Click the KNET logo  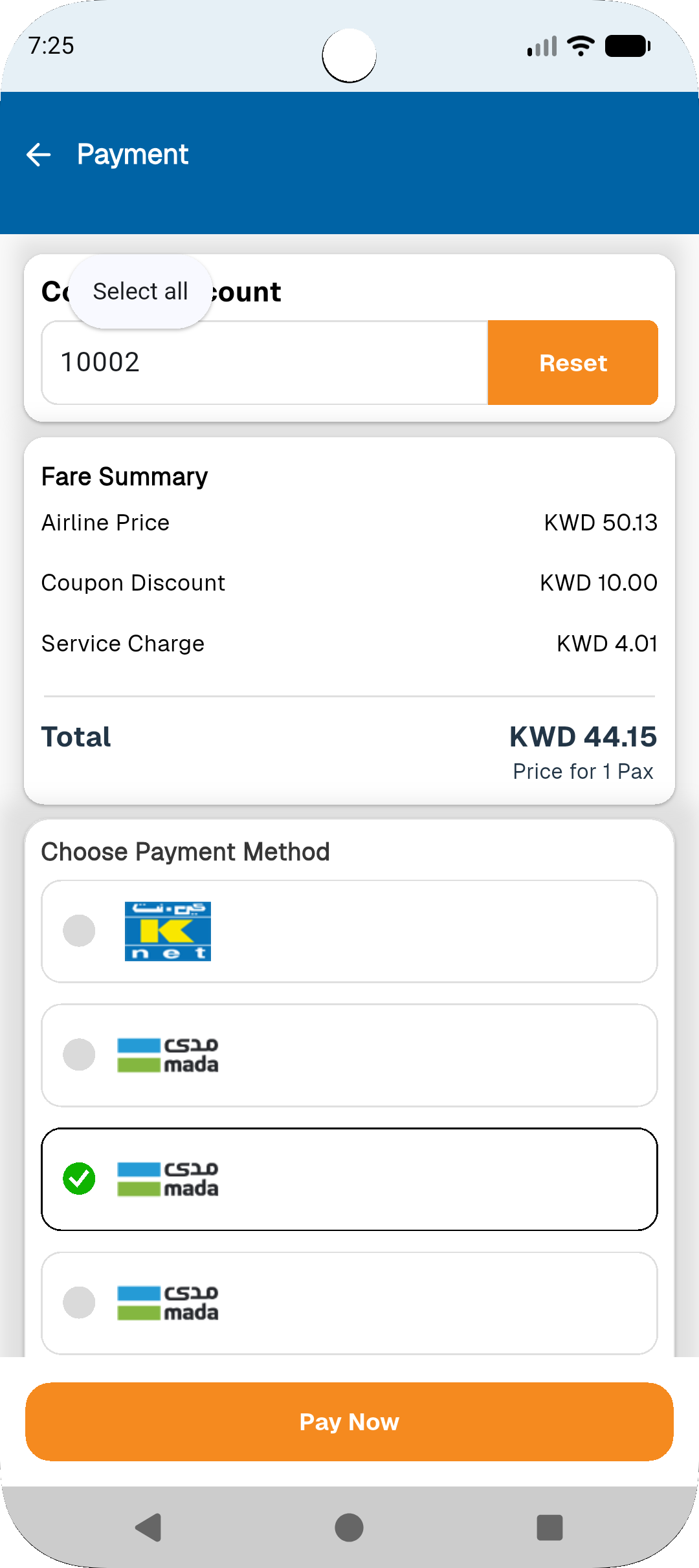click(x=168, y=931)
